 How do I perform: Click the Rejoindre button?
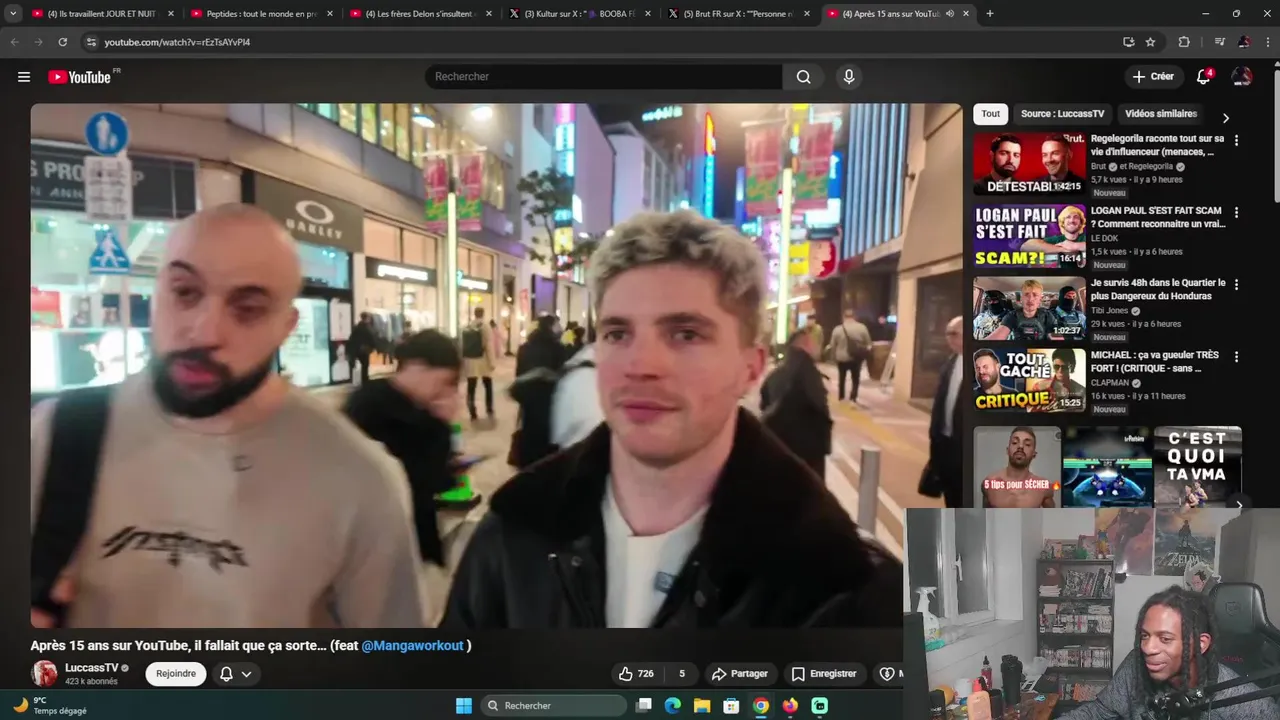[x=176, y=674]
